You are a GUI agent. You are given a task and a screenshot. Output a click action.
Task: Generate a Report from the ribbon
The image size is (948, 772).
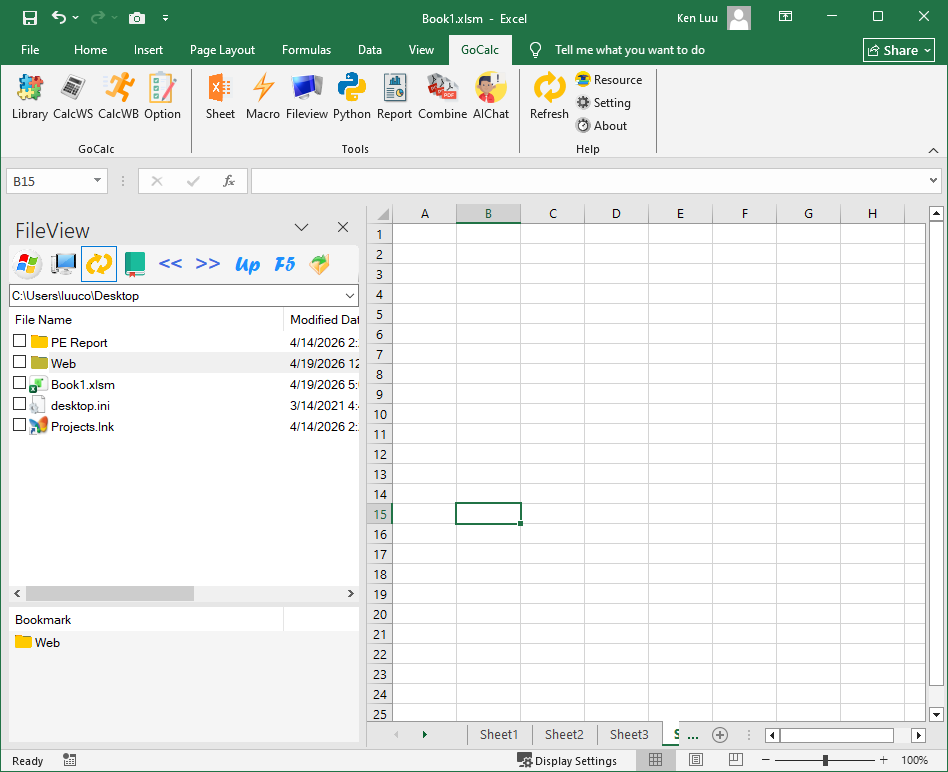tap(394, 97)
